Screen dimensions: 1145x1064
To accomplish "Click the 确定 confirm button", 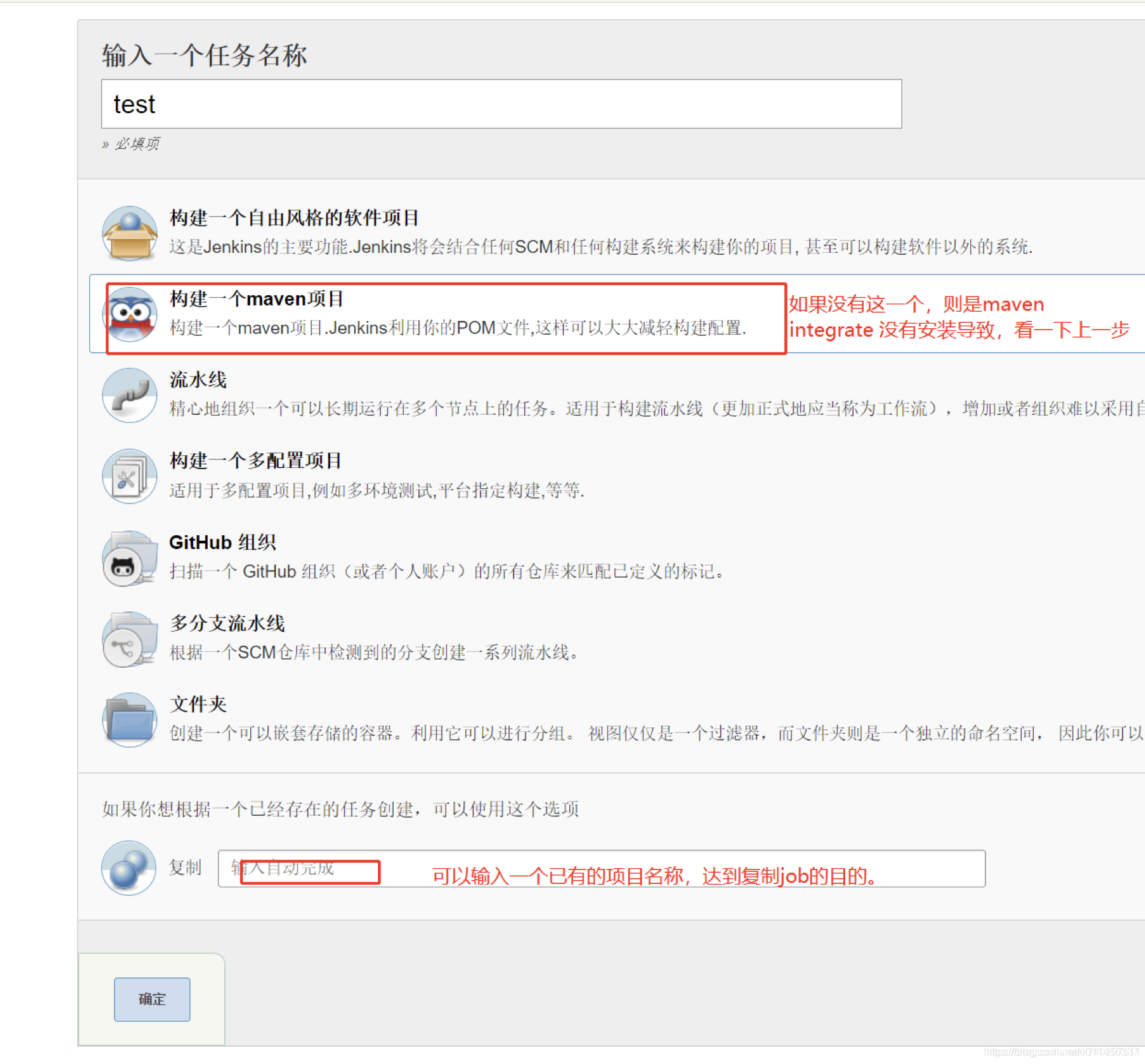I will [152, 1000].
